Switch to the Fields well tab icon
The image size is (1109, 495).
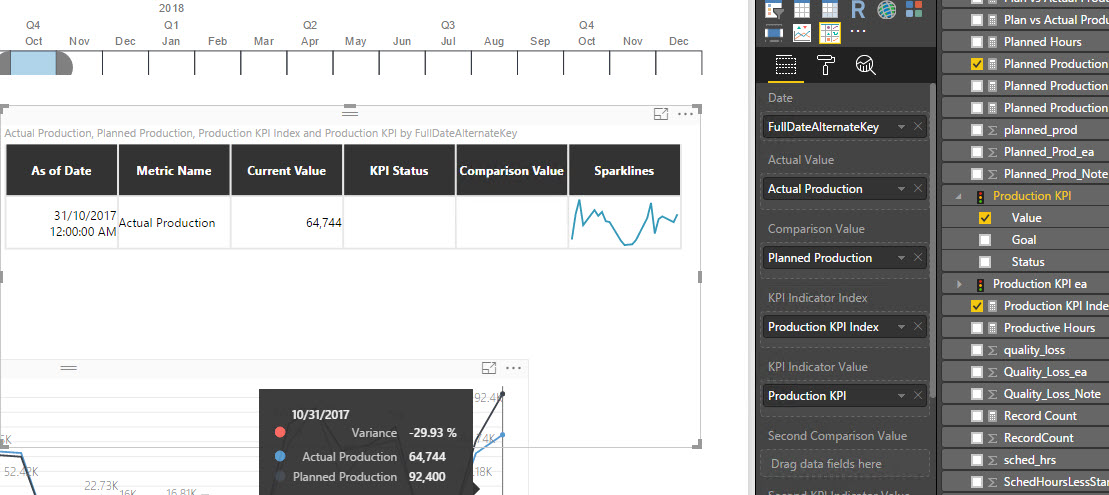coord(786,65)
